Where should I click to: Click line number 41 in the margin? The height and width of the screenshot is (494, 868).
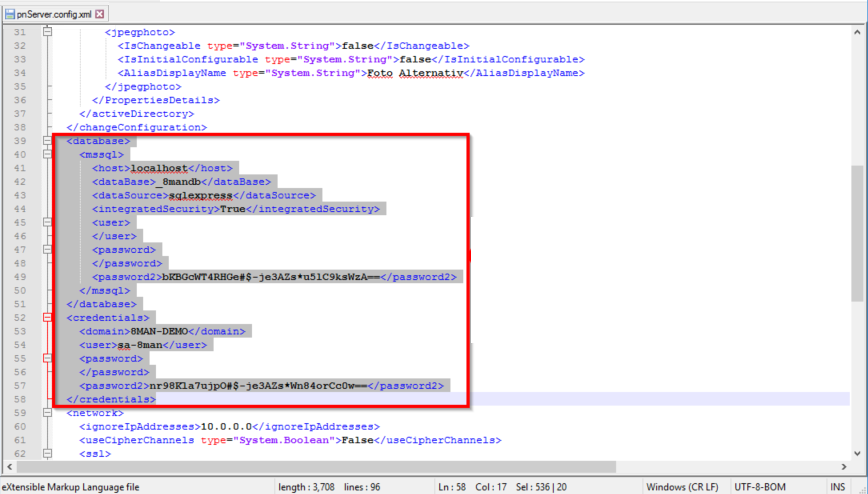pyautogui.click(x=20, y=168)
